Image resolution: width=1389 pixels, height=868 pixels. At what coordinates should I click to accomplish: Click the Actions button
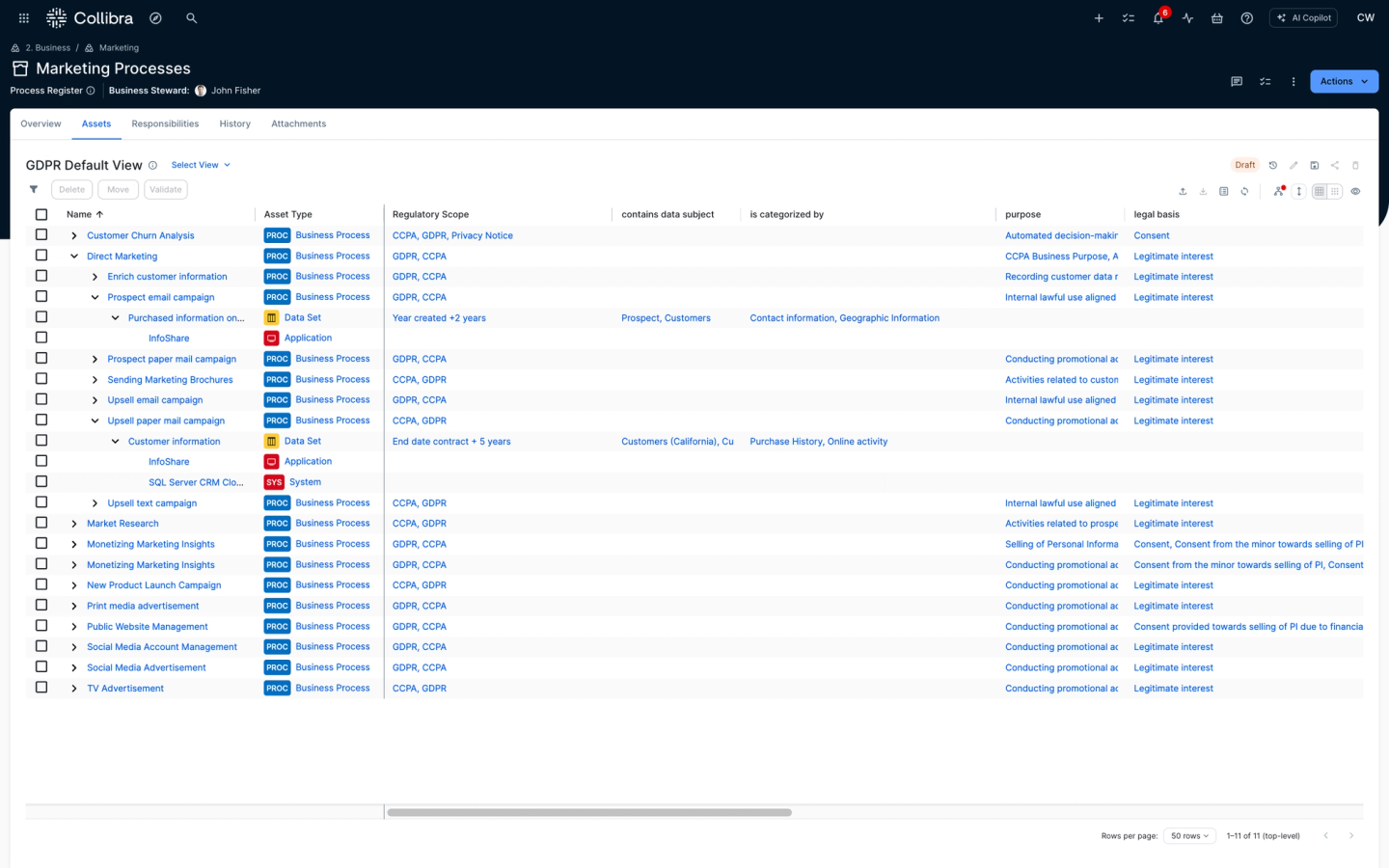(1343, 82)
